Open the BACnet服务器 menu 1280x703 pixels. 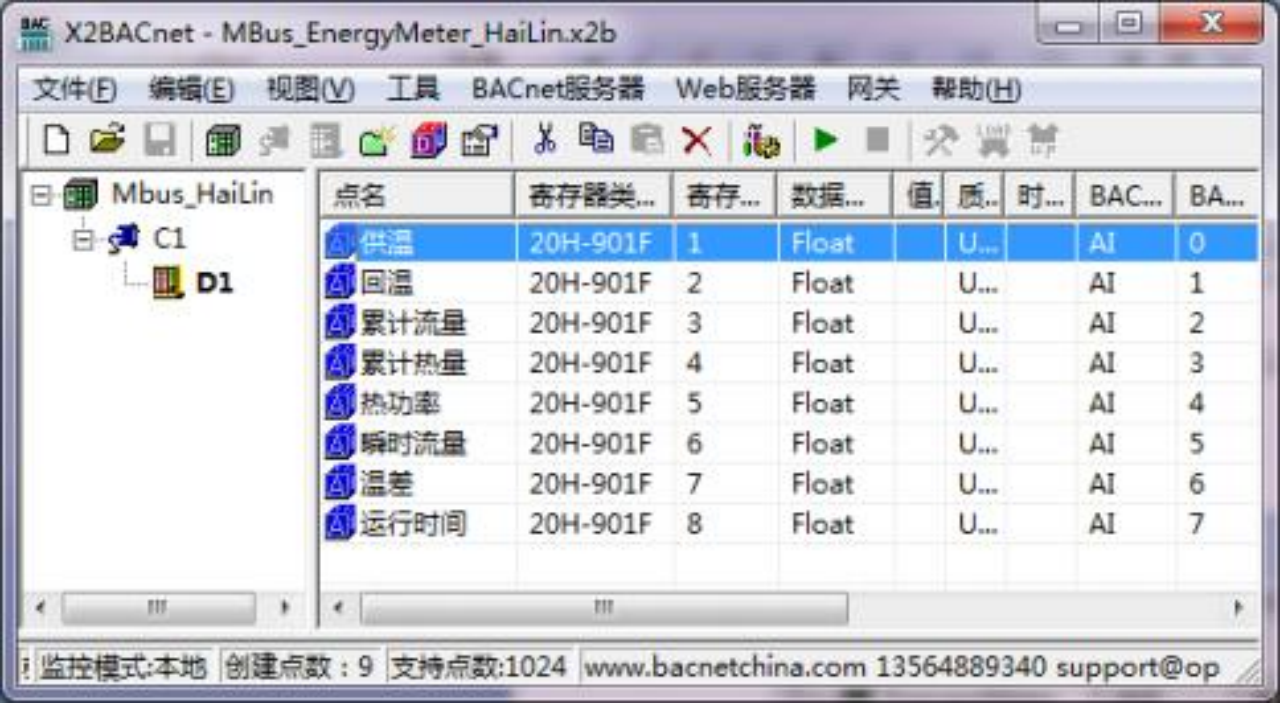pos(558,90)
